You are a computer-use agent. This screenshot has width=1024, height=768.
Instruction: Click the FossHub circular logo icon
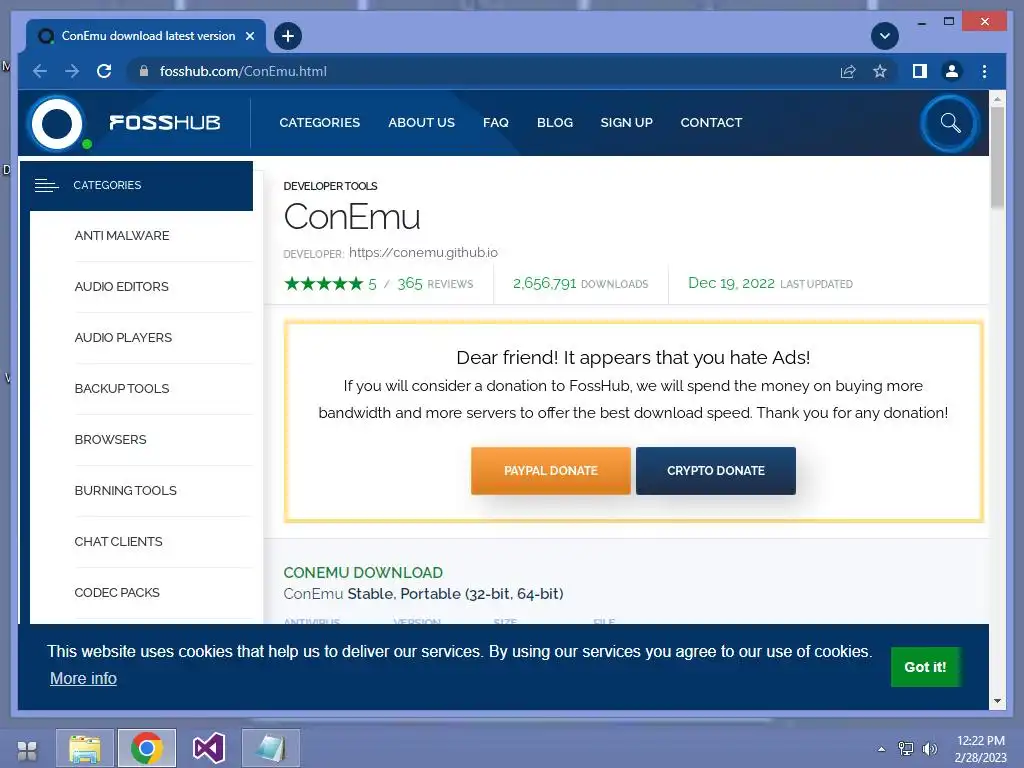pyautogui.click(x=57, y=123)
